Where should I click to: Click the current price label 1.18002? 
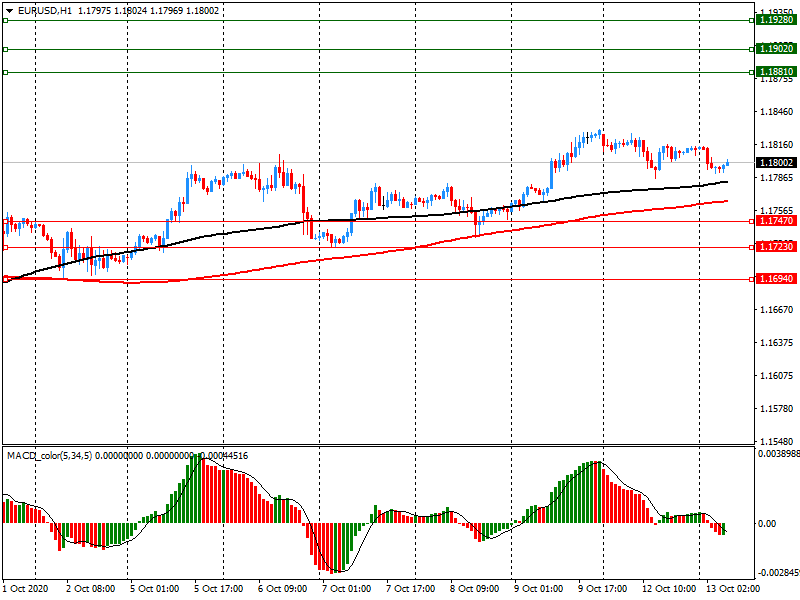click(x=775, y=163)
